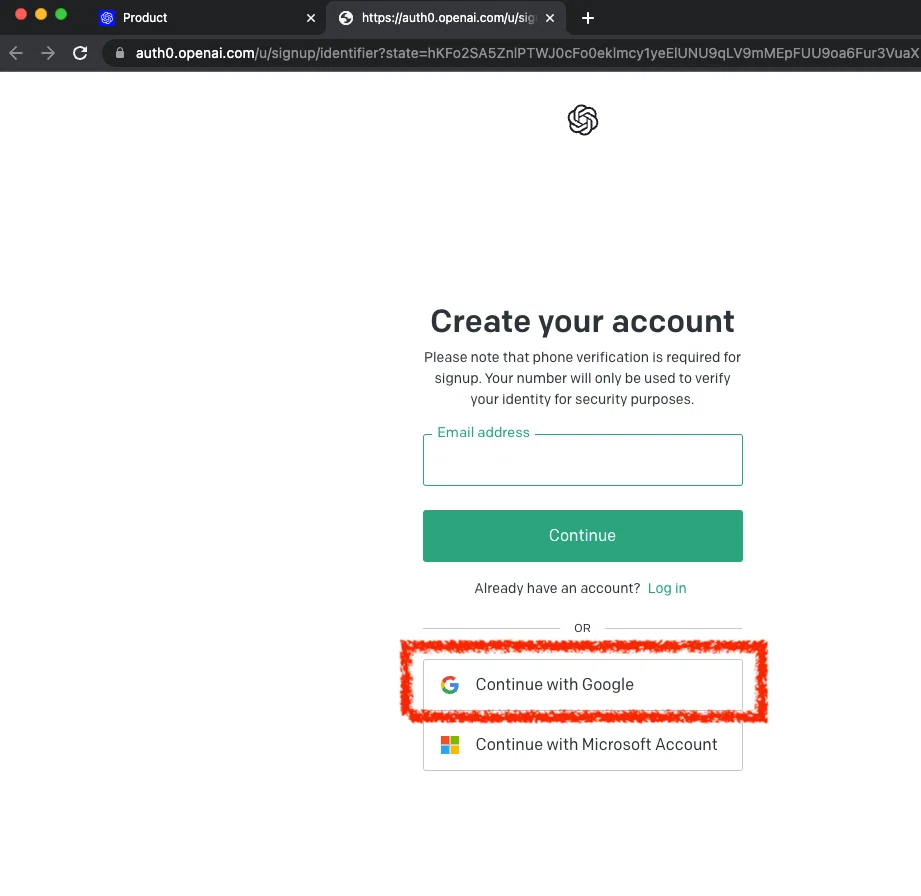Choose Continue with Google
Image resolution: width=921 pixels, height=896 pixels.
point(583,684)
